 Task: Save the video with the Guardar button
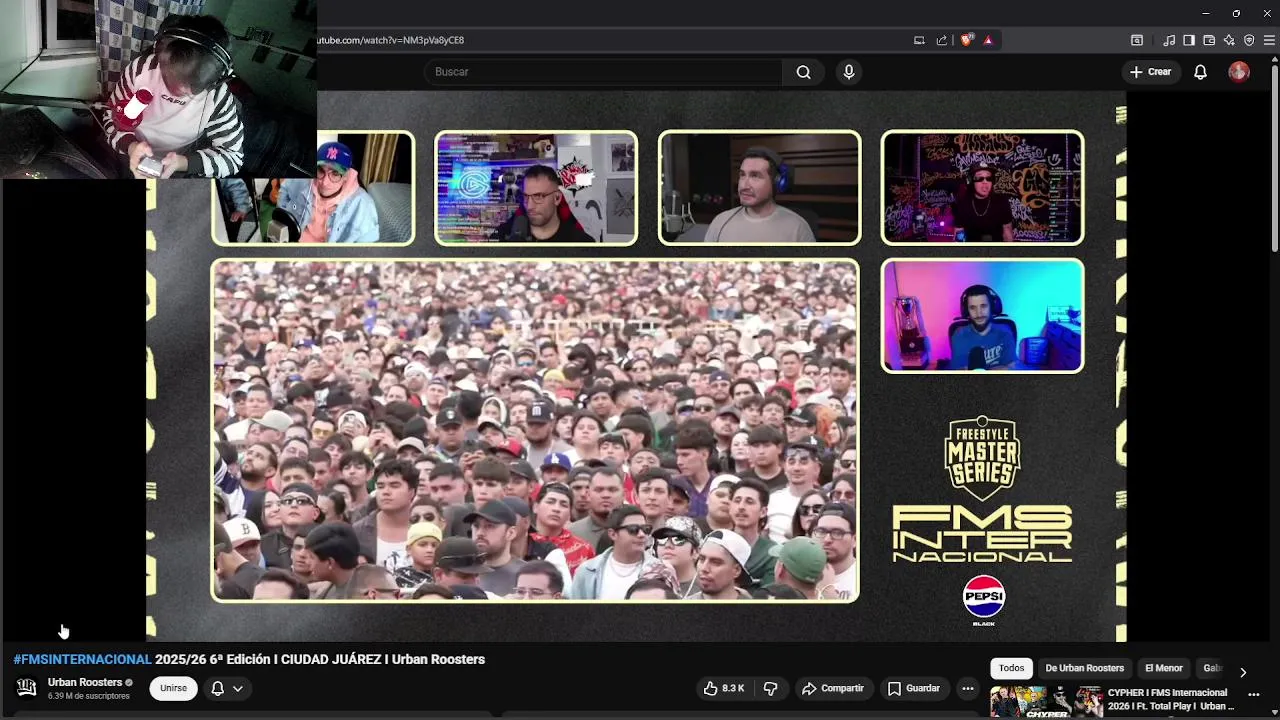click(x=914, y=688)
